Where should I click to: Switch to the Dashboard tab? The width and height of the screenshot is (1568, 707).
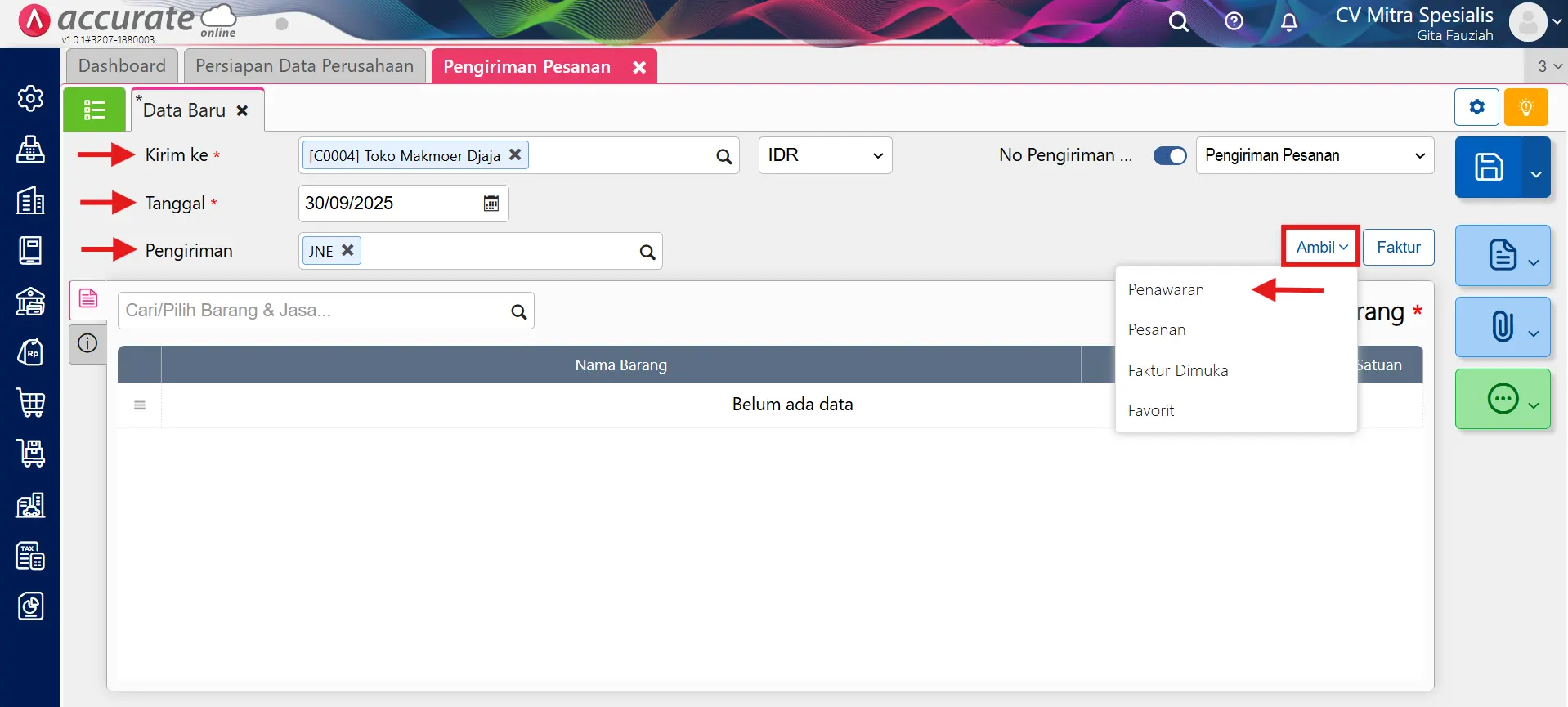(x=122, y=66)
